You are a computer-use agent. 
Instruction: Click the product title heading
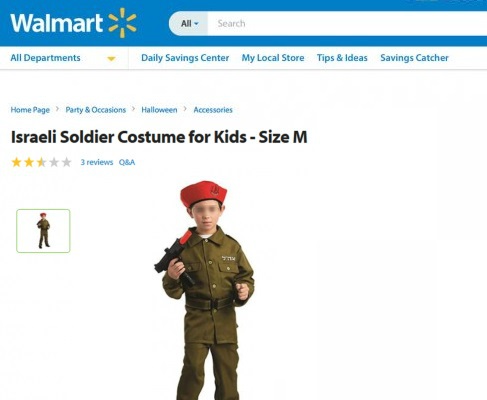point(159,137)
